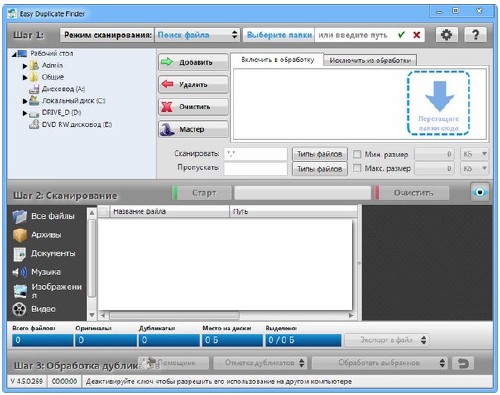
Task: Expand the Локальный диск (C:) node
Action: pos(25,101)
